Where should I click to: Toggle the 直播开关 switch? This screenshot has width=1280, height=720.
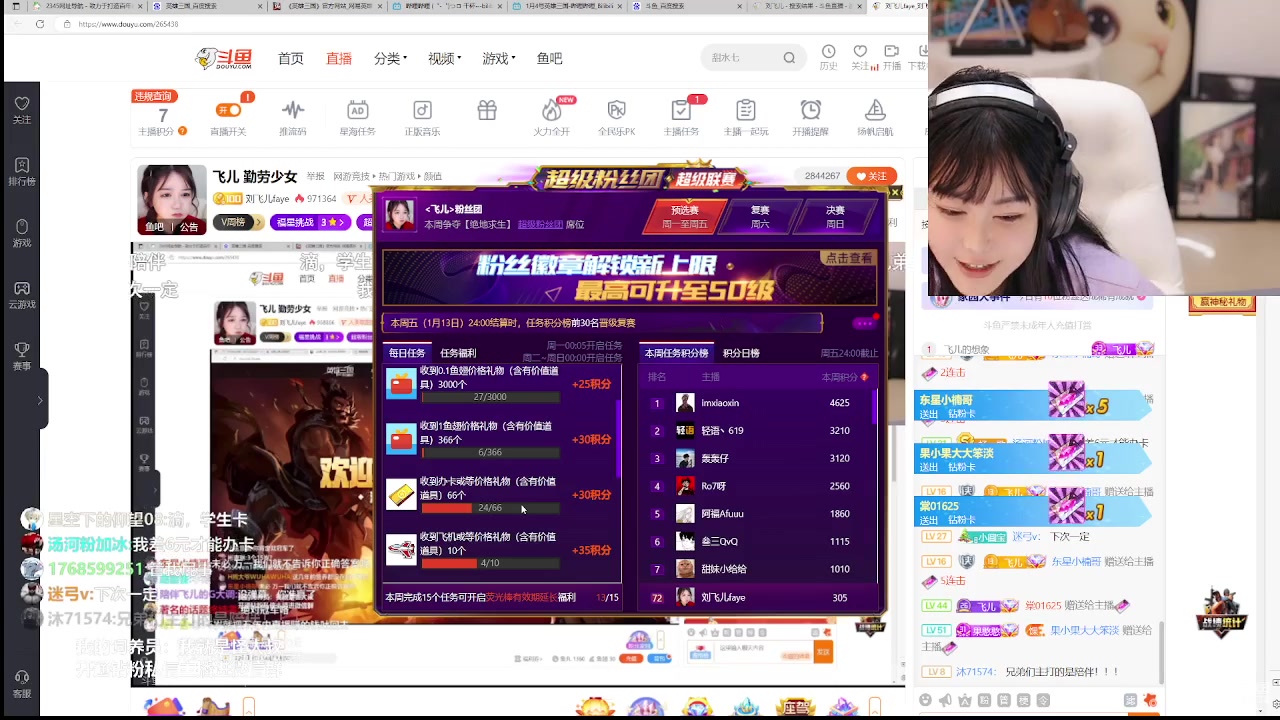(228, 110)
